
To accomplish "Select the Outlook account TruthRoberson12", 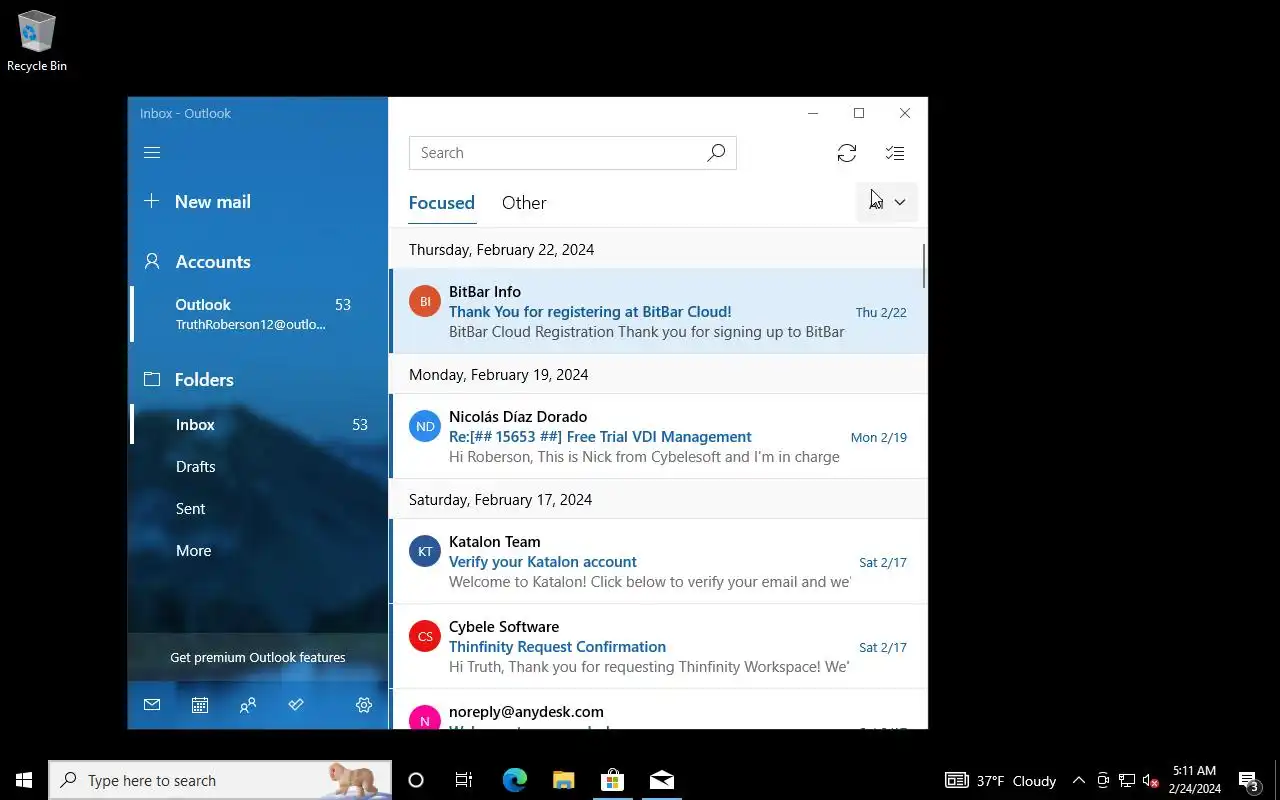I will coord(258,314).
